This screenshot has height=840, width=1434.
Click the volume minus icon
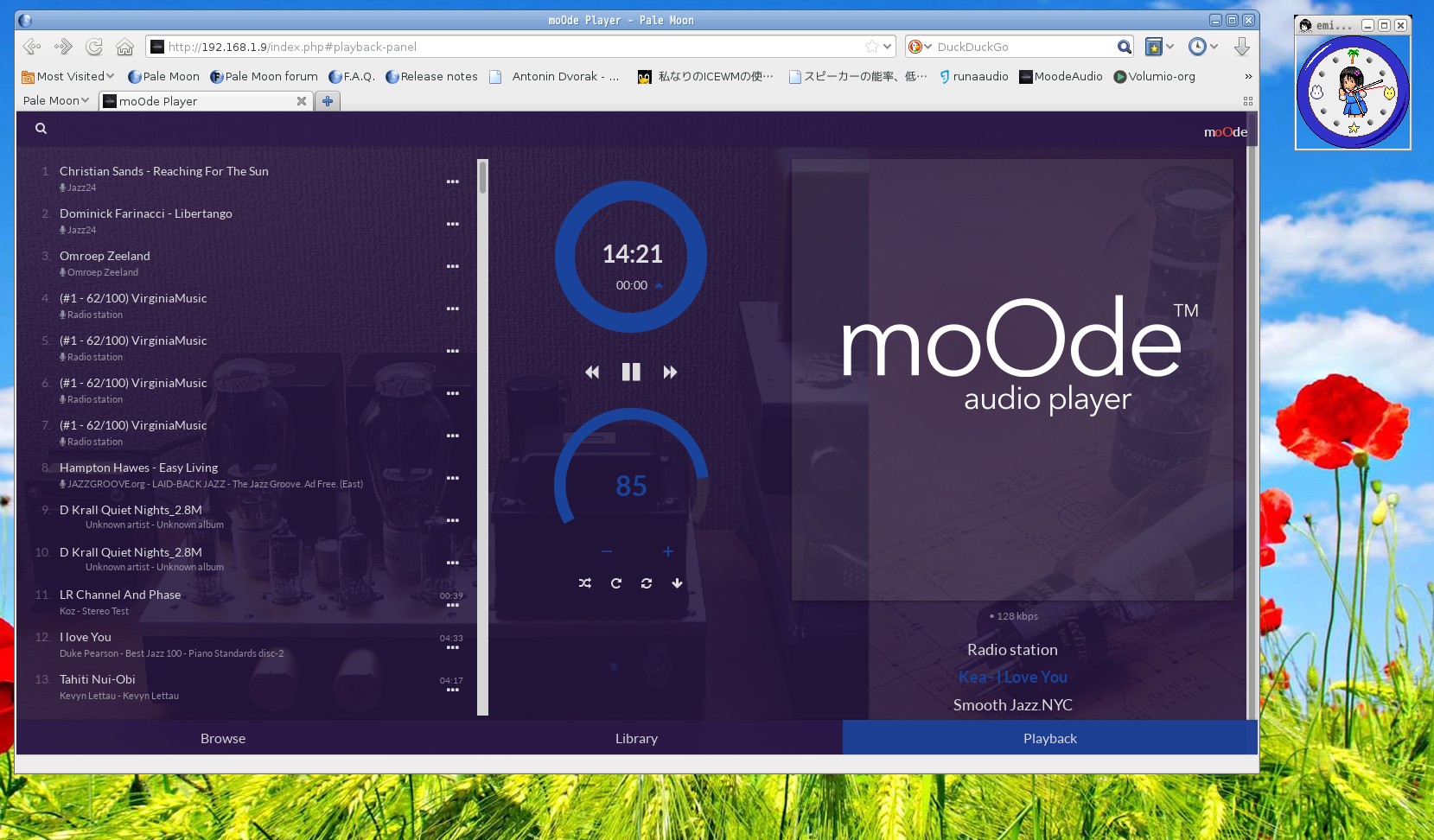607,551
